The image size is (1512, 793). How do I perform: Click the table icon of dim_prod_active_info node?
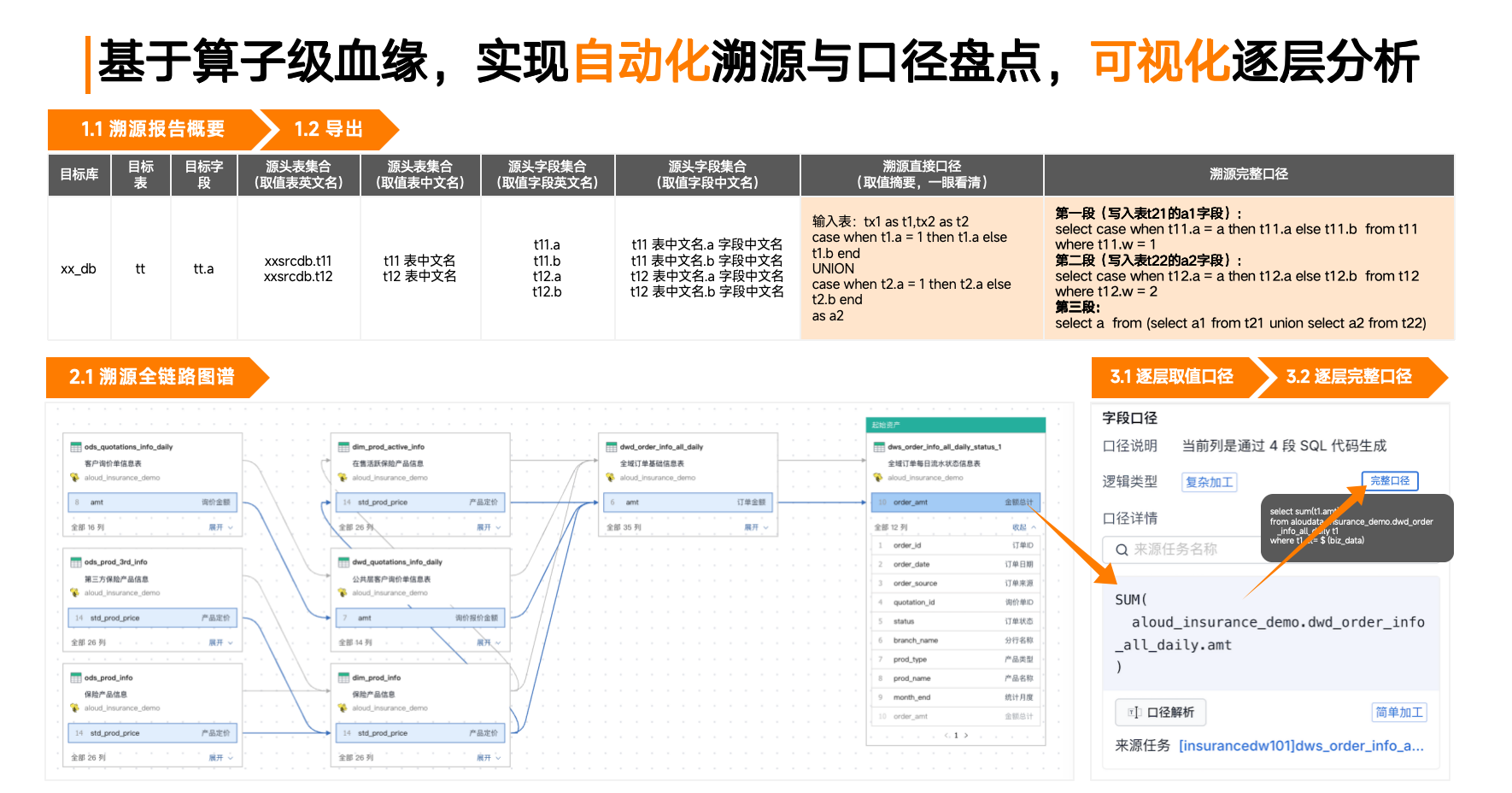click(x=343, y=447)
